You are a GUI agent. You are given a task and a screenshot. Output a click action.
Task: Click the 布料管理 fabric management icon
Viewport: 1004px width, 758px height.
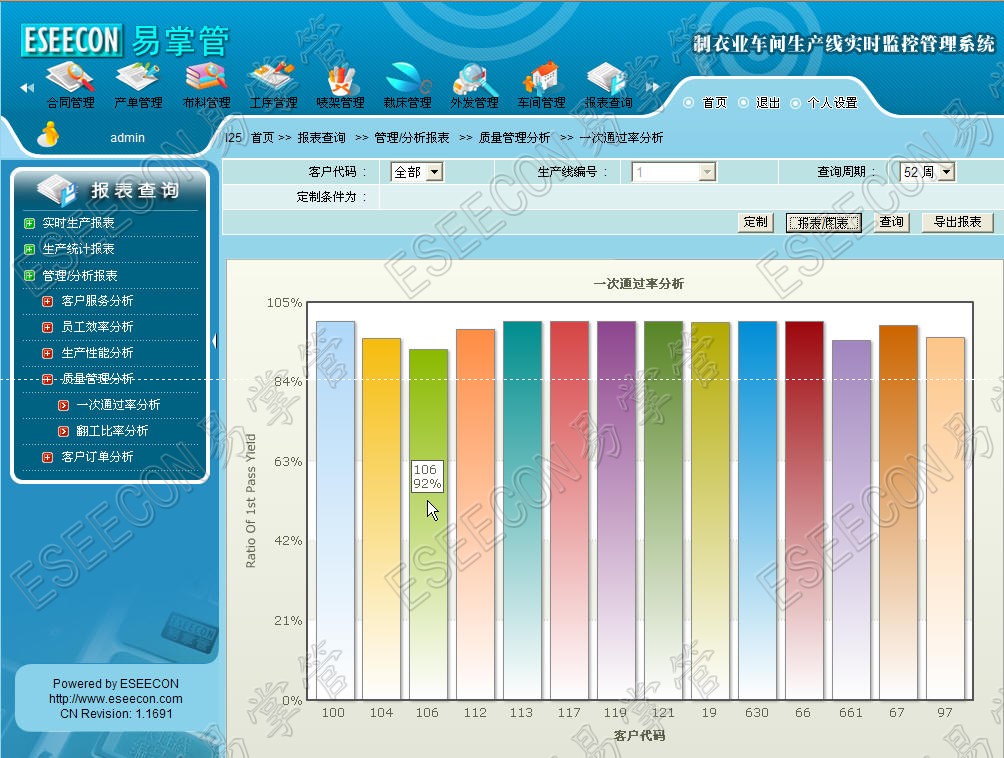coord(206,80)
